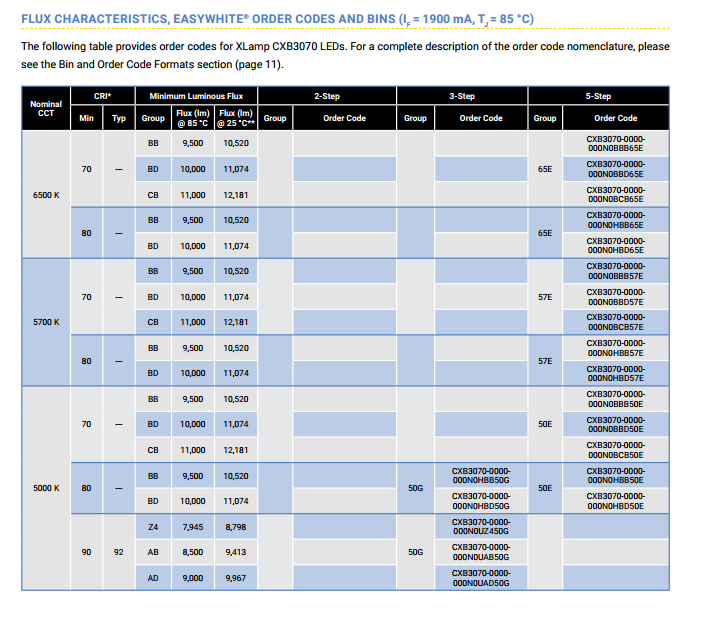707x619 pixels.
Task: Select the "AB" flux group cell
Action: [153, 552]
